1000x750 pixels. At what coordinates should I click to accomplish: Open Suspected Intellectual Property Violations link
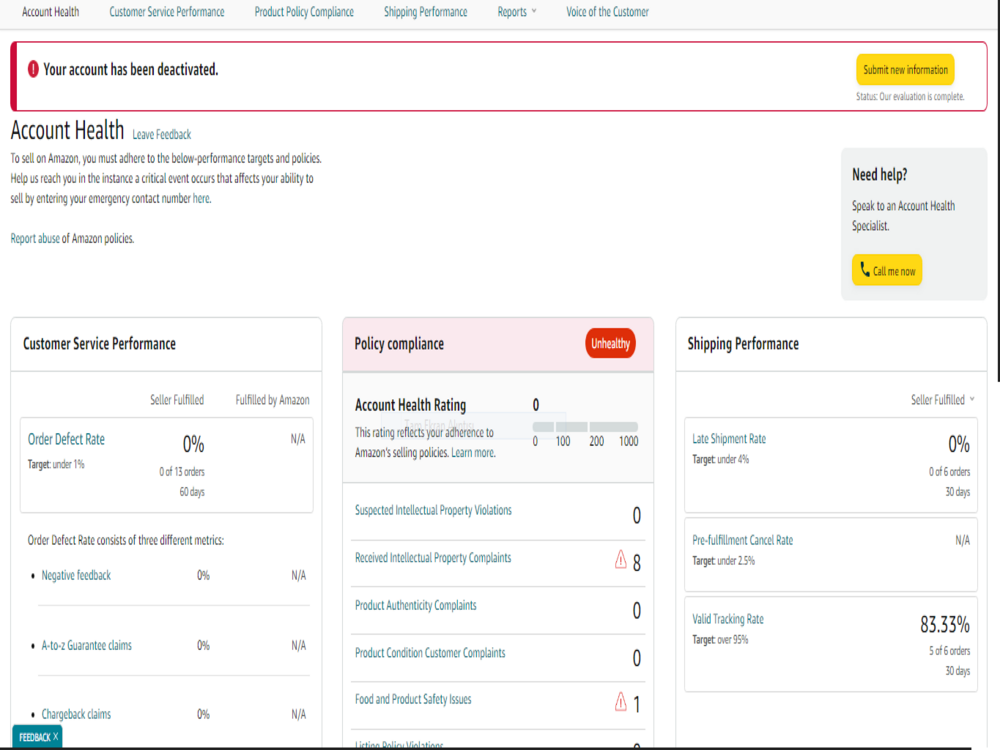click(433, 510)
